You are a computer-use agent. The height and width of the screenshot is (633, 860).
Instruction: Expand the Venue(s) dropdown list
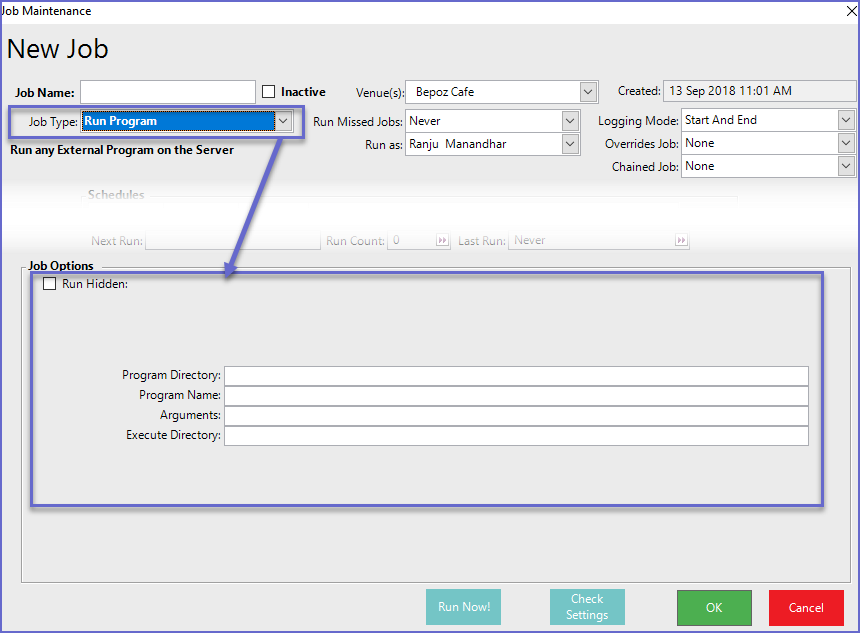pos(588,92)
